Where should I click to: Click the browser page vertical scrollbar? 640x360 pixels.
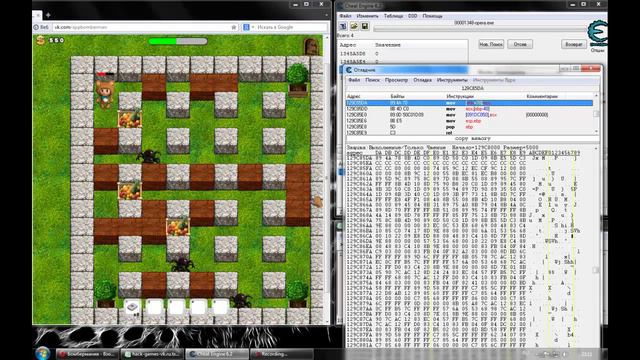tap(326, 180)
